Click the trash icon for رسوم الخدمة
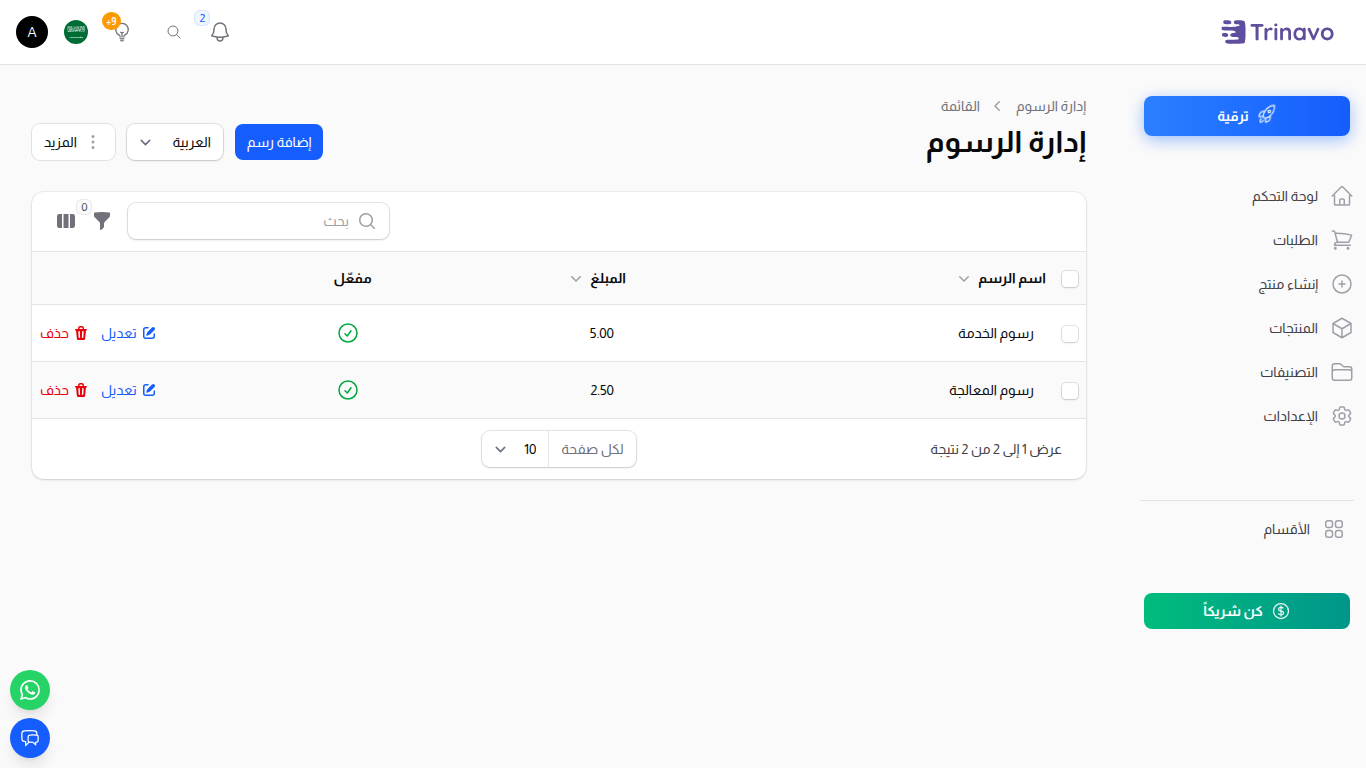The height and width of the screenshot is (768, 1366). 81,333
